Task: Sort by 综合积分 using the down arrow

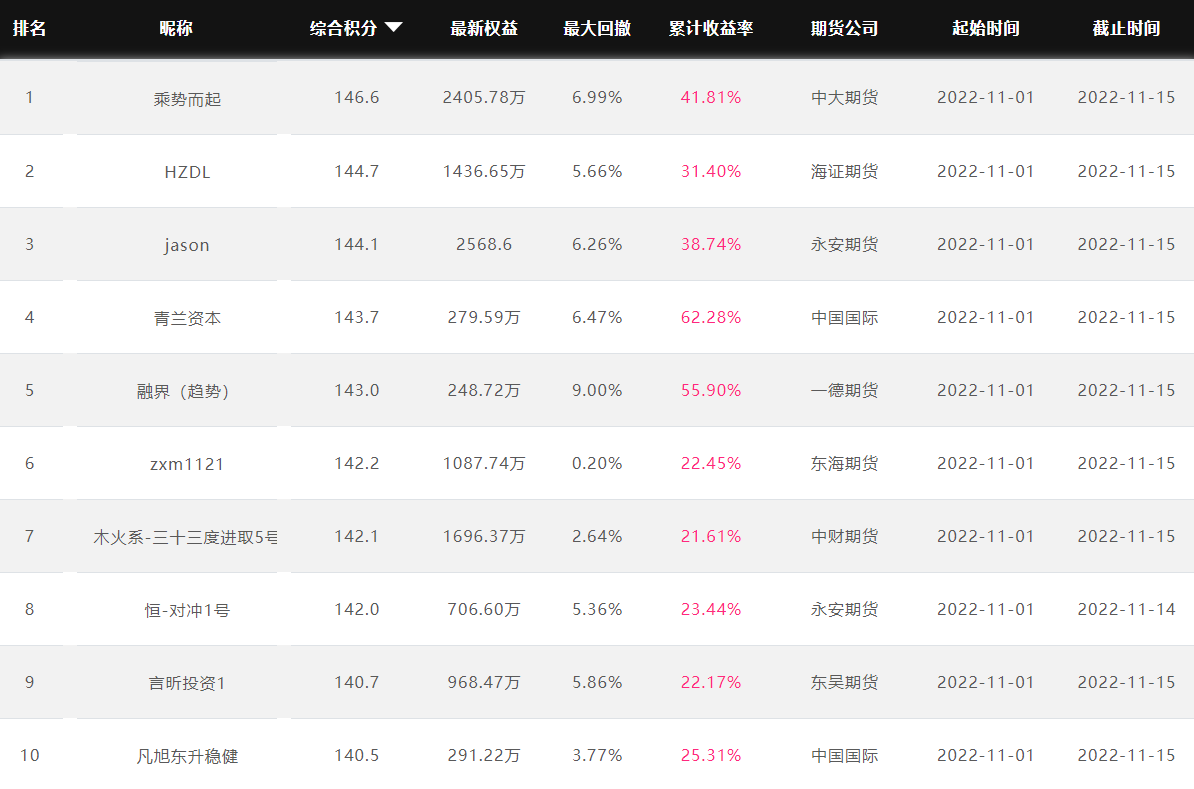Action: pyautogui.click(x=394, y=27)
